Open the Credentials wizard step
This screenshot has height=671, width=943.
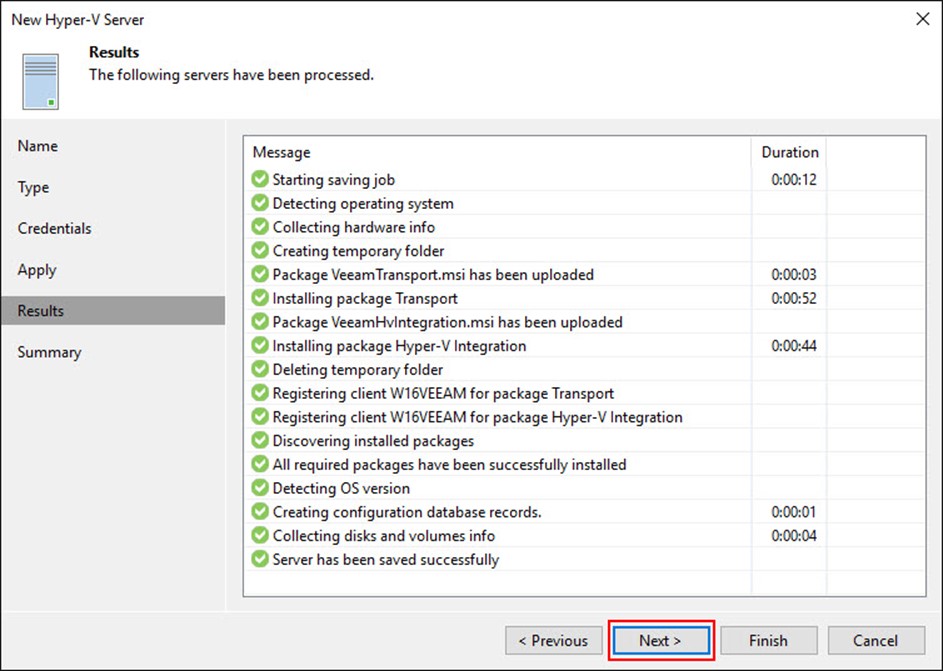55,228
